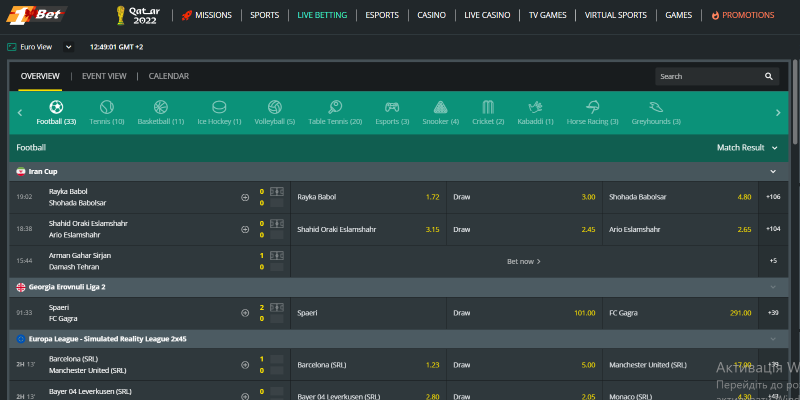The height and width of the screenshot is (400, 800).
Task: Open the Missions menu item
Action: click(x=207, y=15)
